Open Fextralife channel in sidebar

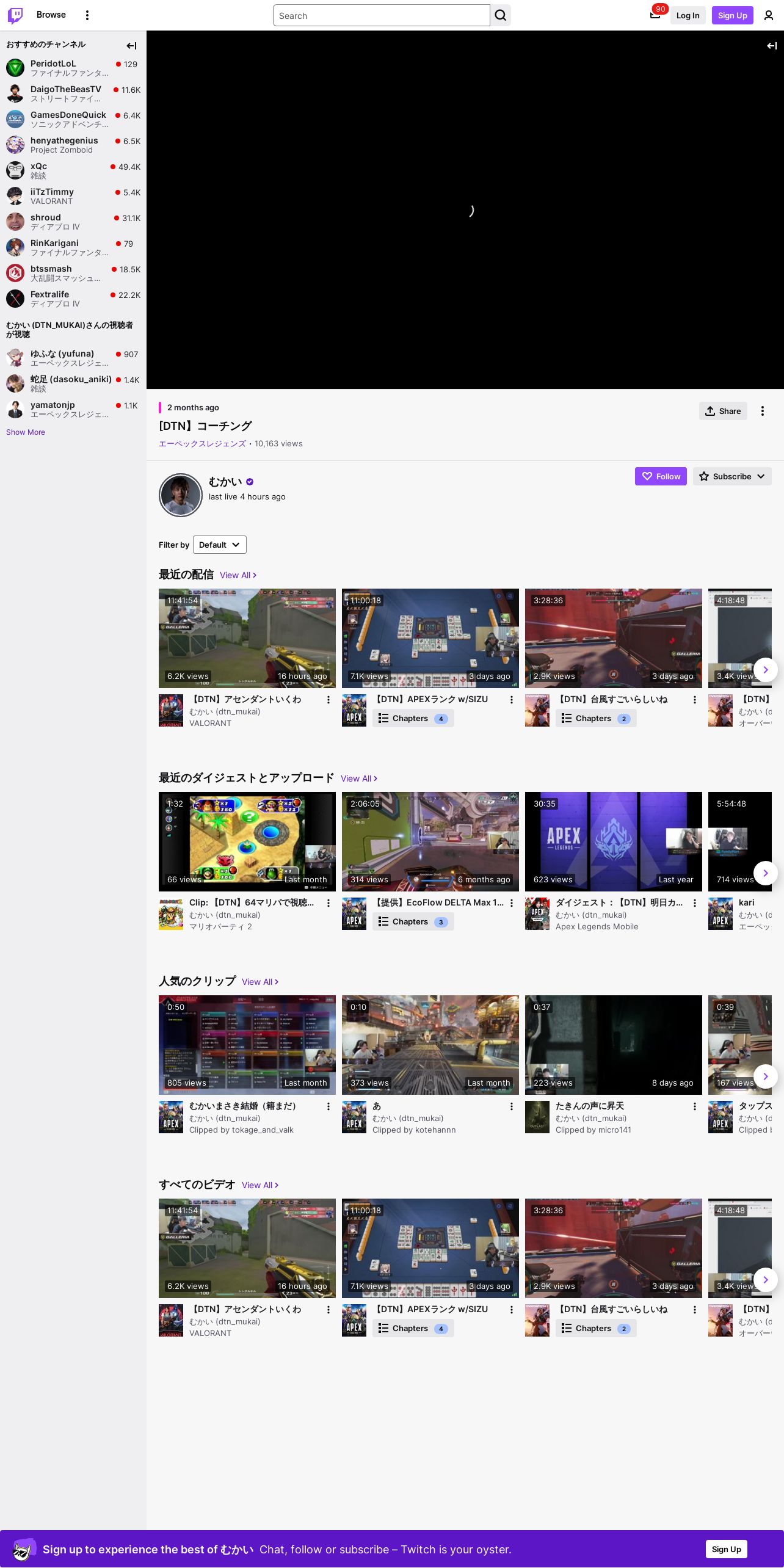pyautogui.click(x=73, y=299)
